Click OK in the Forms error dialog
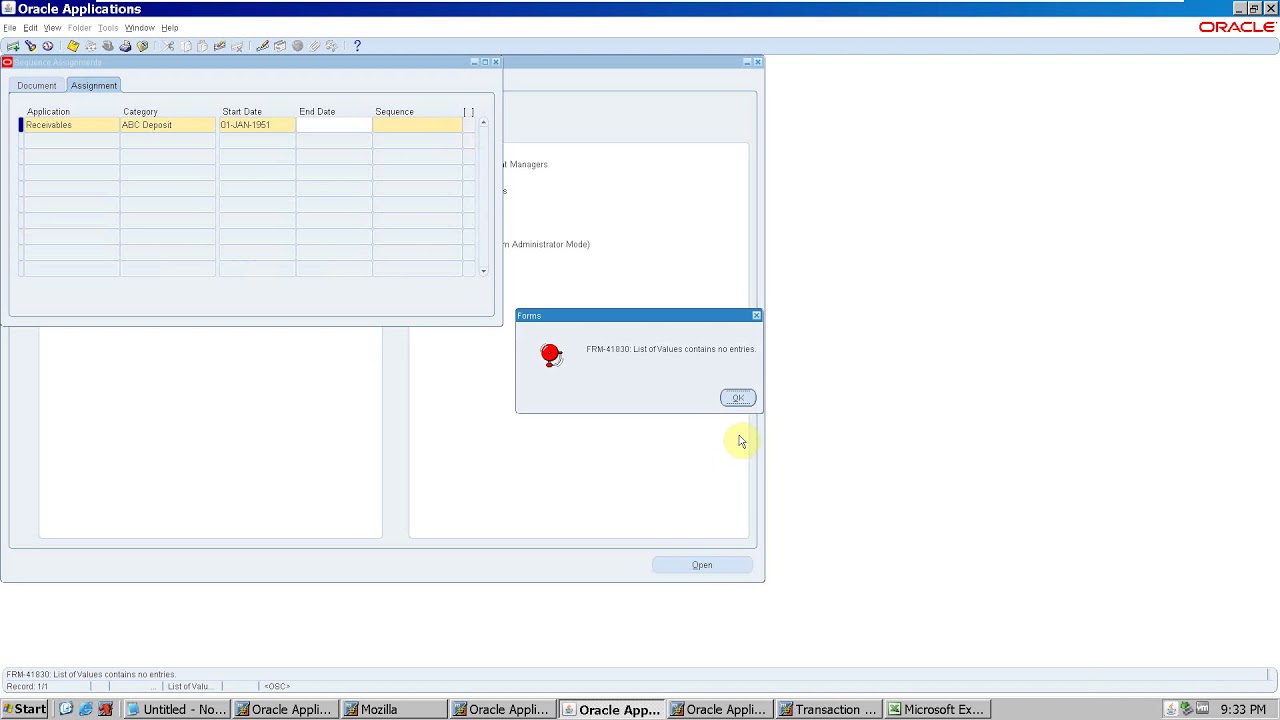This screenshot has height=720, width=1280. [x=738, y=398]
